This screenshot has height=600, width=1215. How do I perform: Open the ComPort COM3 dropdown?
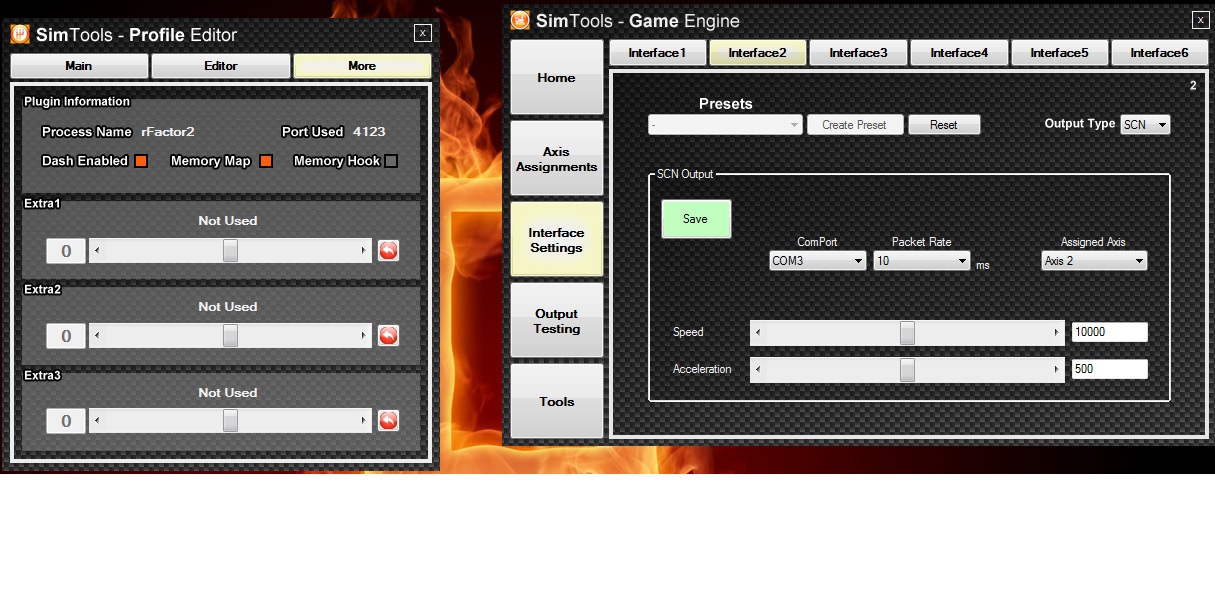tap(817, 261)
